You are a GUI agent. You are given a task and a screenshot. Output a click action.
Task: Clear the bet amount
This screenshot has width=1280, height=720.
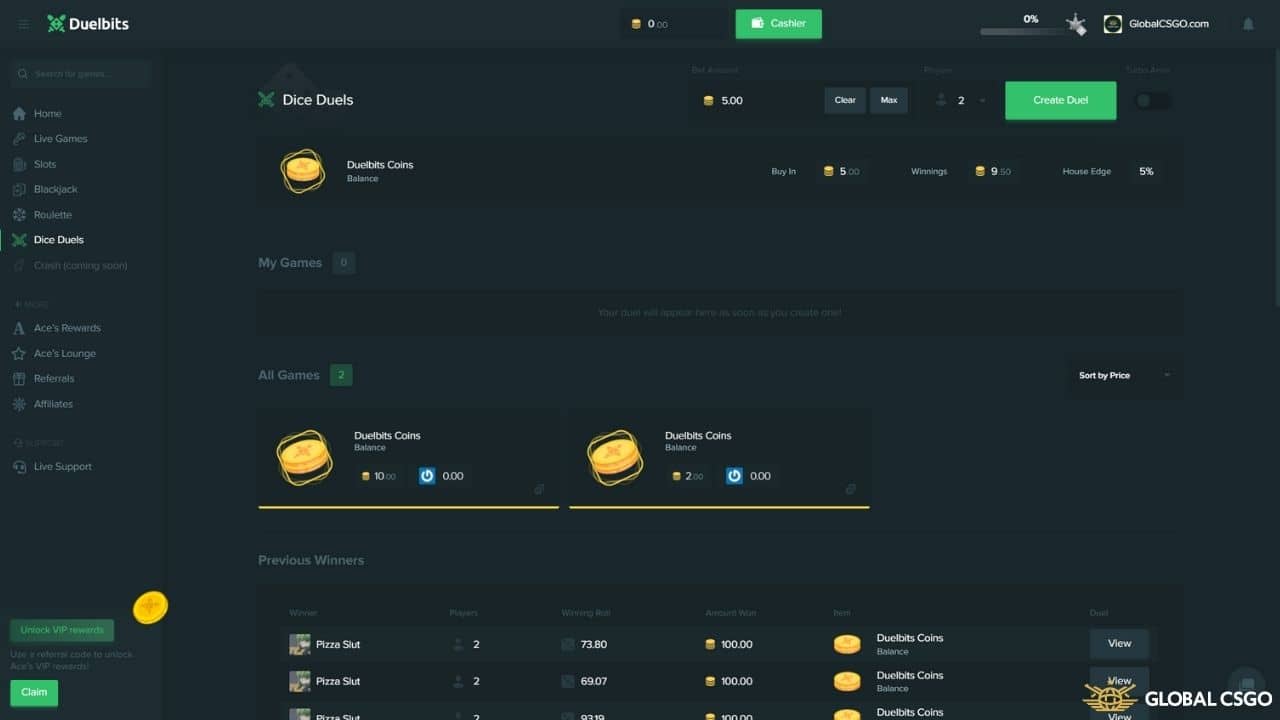[x=845, y=100]
